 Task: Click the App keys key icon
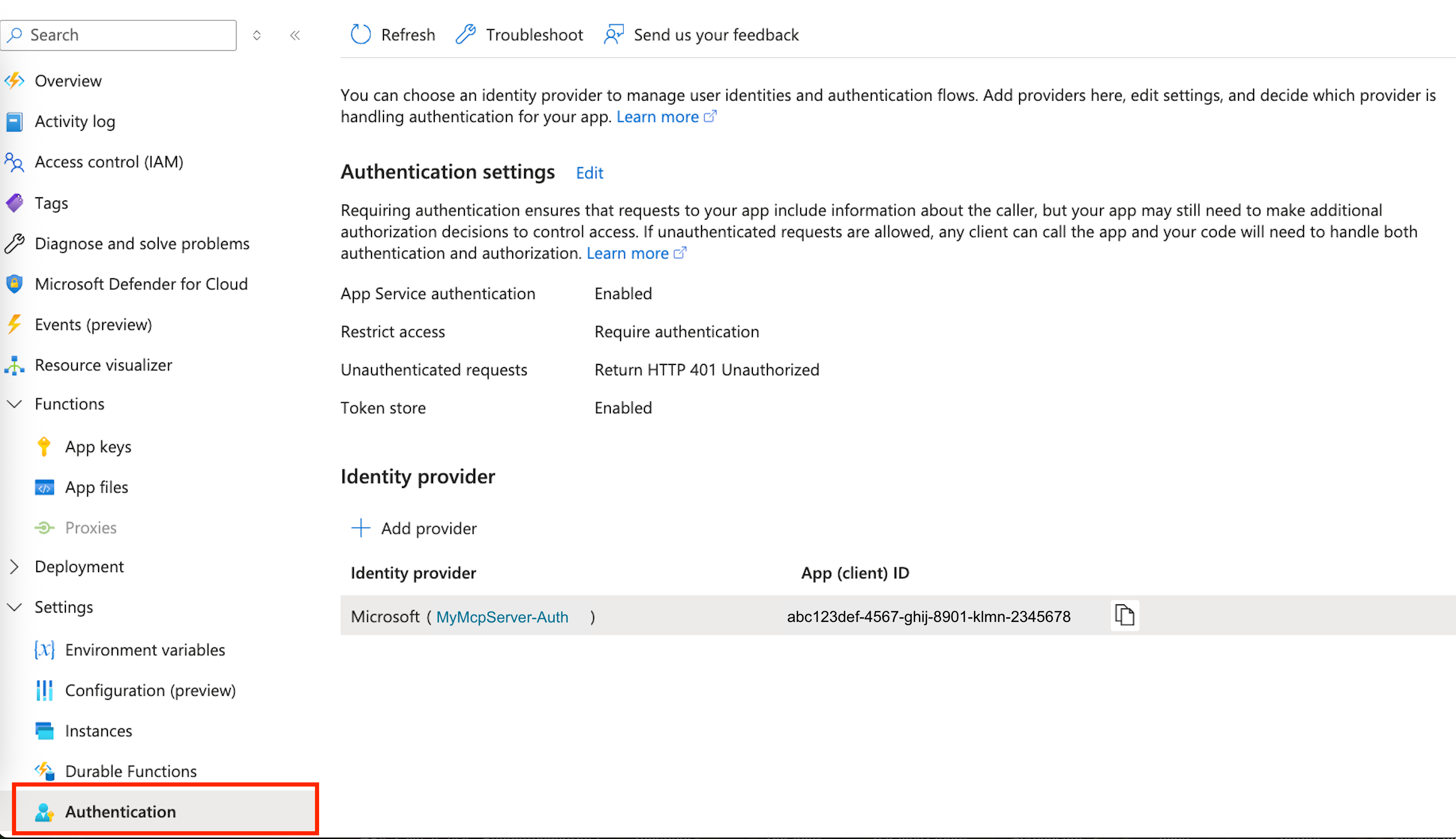tap(45, 446)
